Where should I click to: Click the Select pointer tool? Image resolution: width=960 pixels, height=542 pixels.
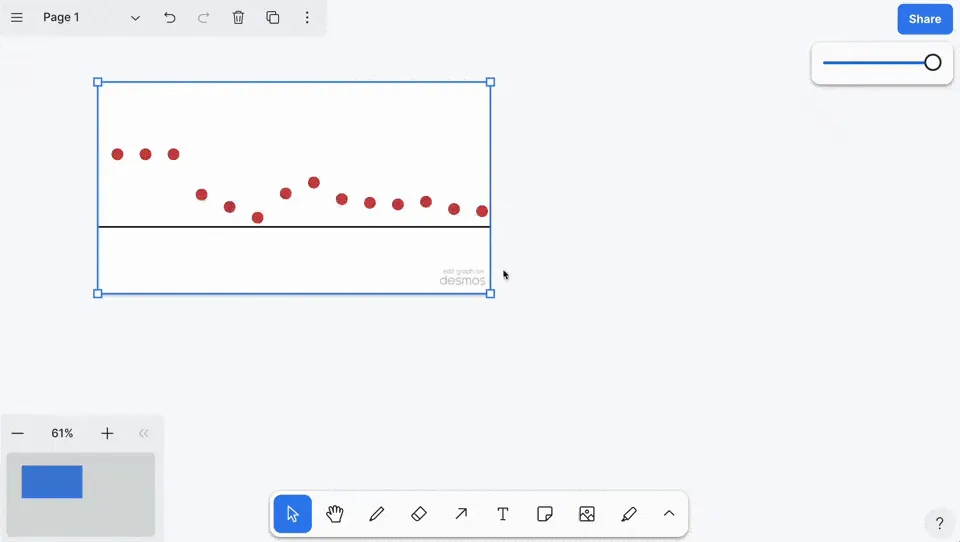pyautogui.click(x=293, y=514)
